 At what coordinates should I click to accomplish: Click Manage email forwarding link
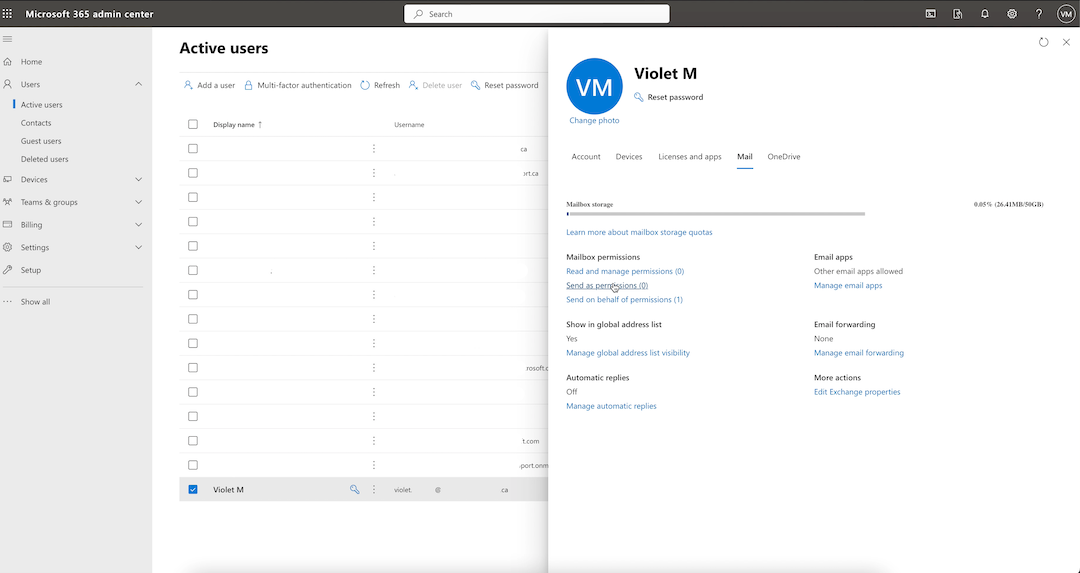pos(858,353)
